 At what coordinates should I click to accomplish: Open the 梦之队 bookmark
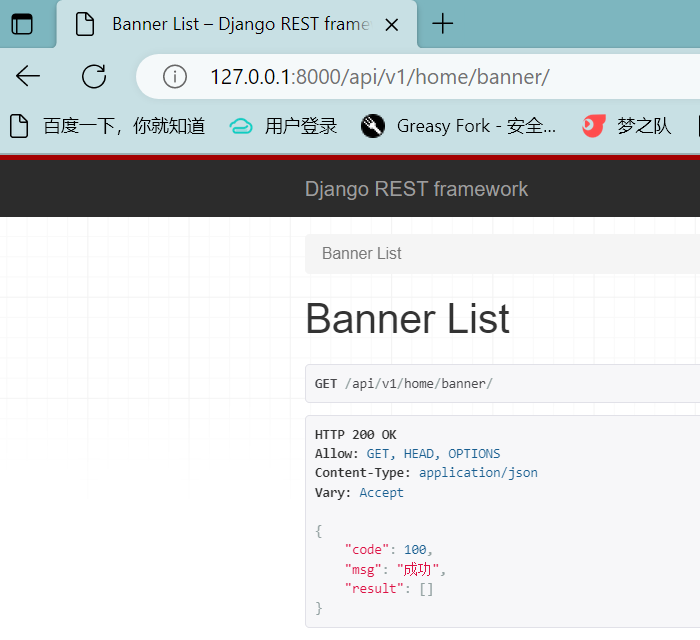[x=627, y=126]
